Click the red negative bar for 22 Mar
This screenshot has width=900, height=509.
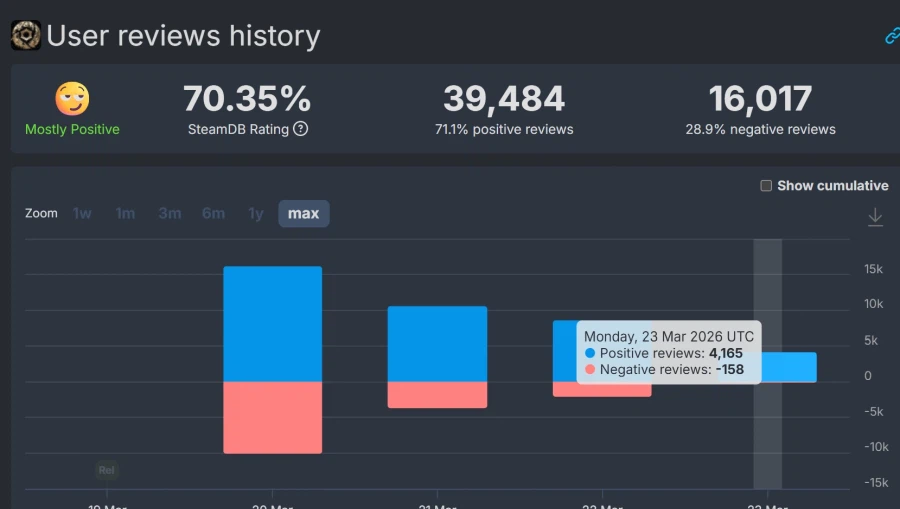pyautogui.click(x=602, y=390)
